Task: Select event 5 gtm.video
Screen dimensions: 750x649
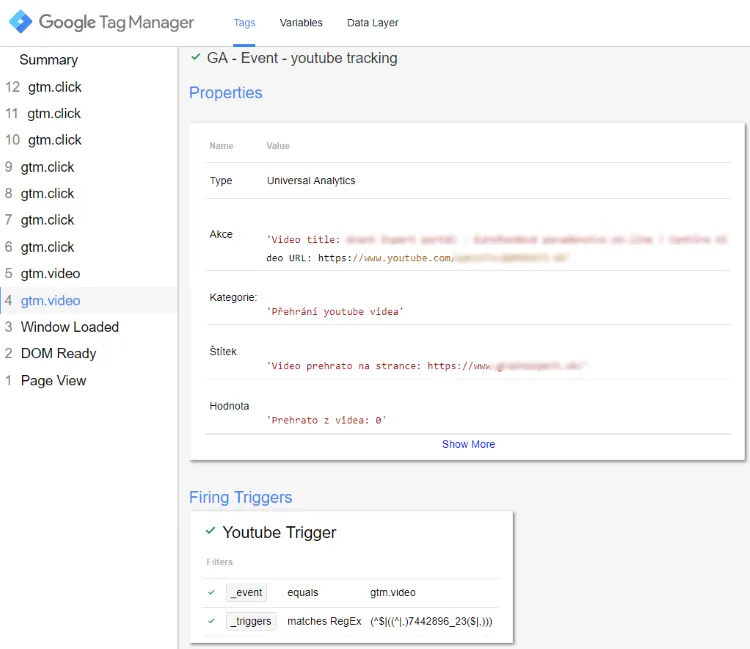Action: 88,273
